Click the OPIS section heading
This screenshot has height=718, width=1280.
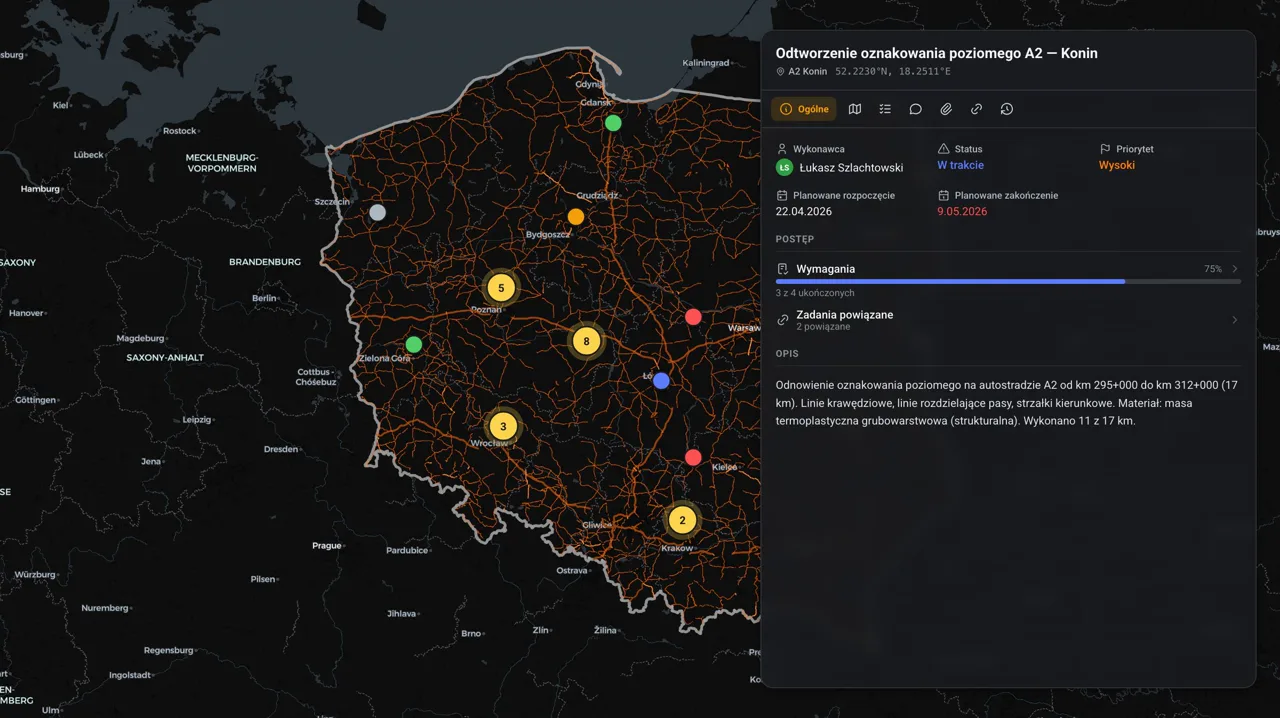(x=787, y=353)
